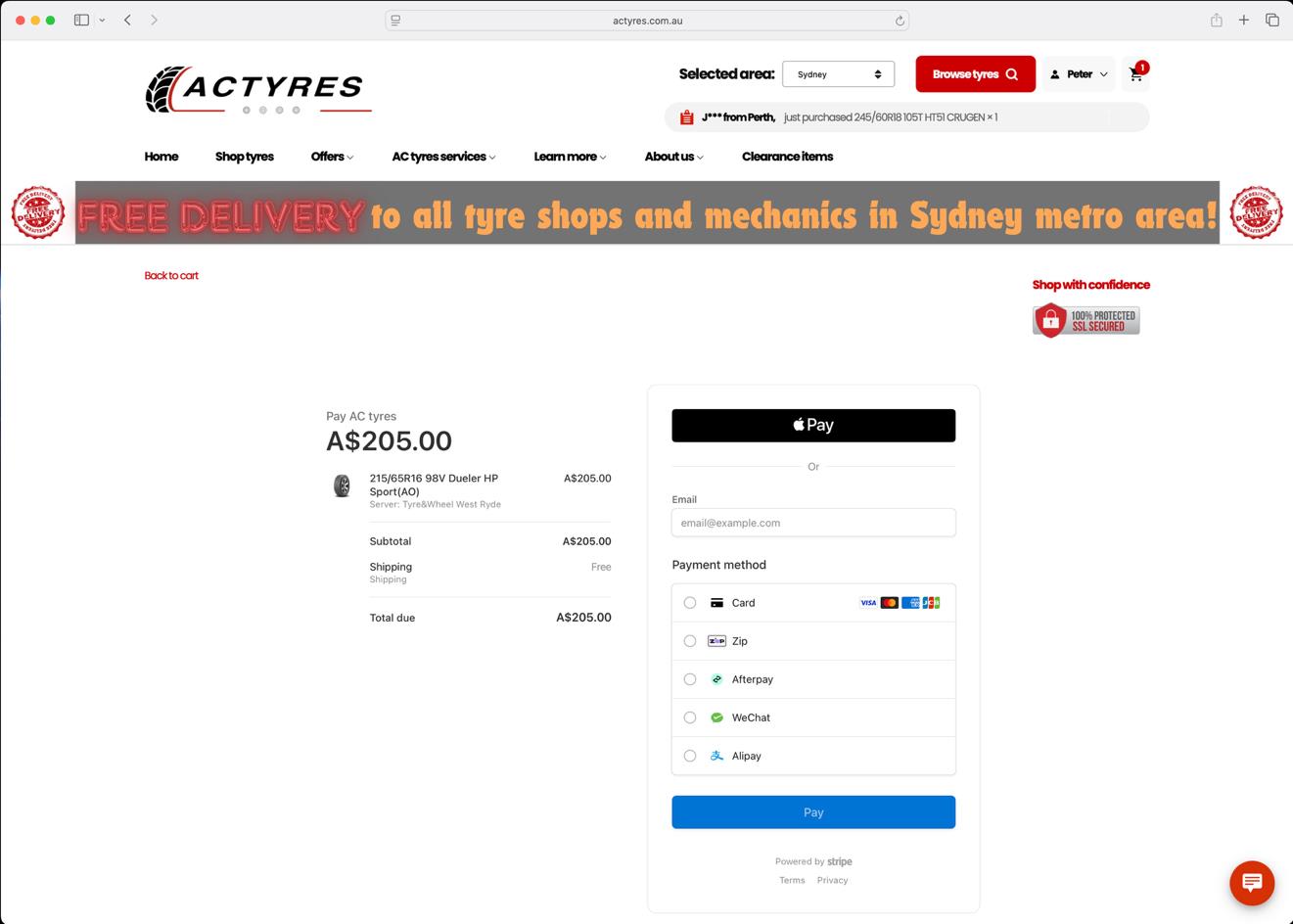Go to Shop tyres menu item

click(x=244, y=157)
